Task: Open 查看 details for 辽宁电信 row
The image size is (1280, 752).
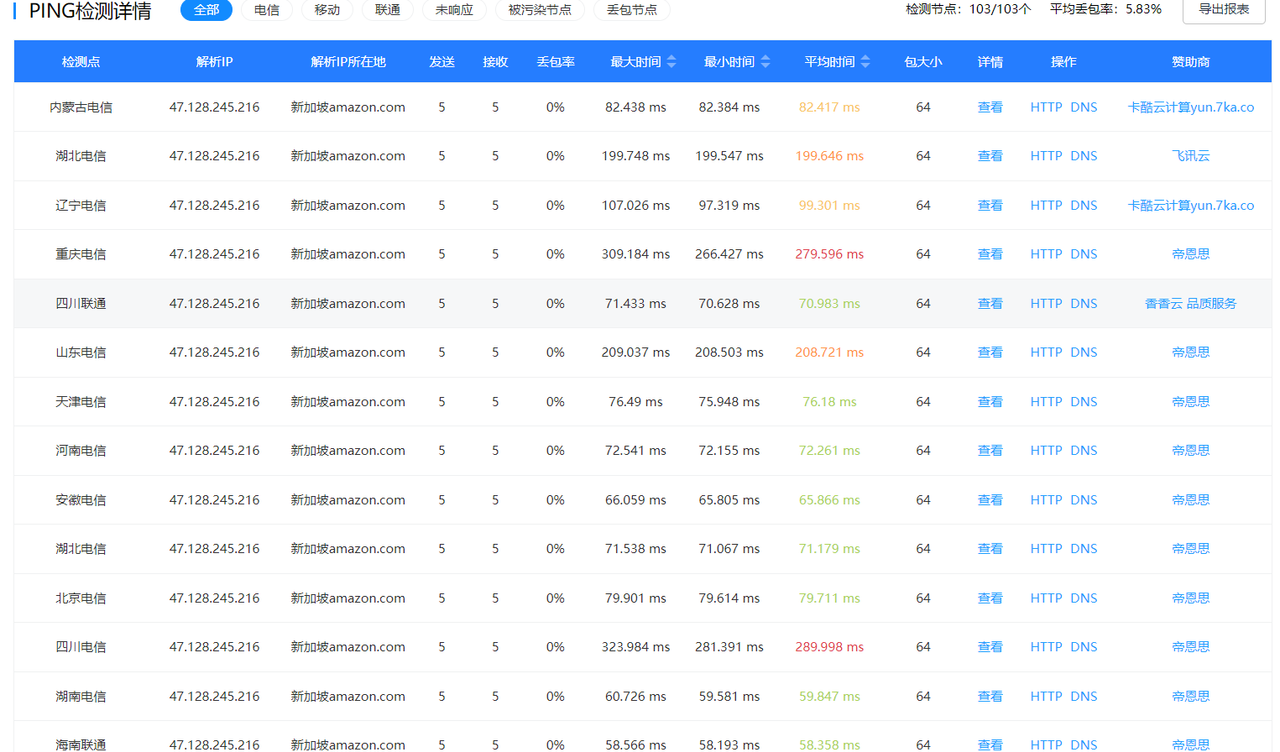Action: [x=990, y=205]
